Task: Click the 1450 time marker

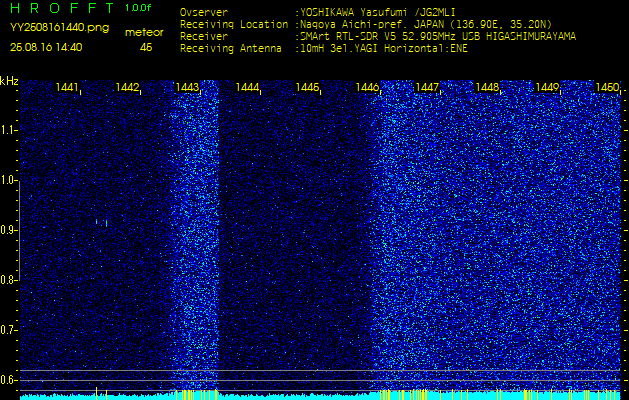Action: tap(607, 87)
